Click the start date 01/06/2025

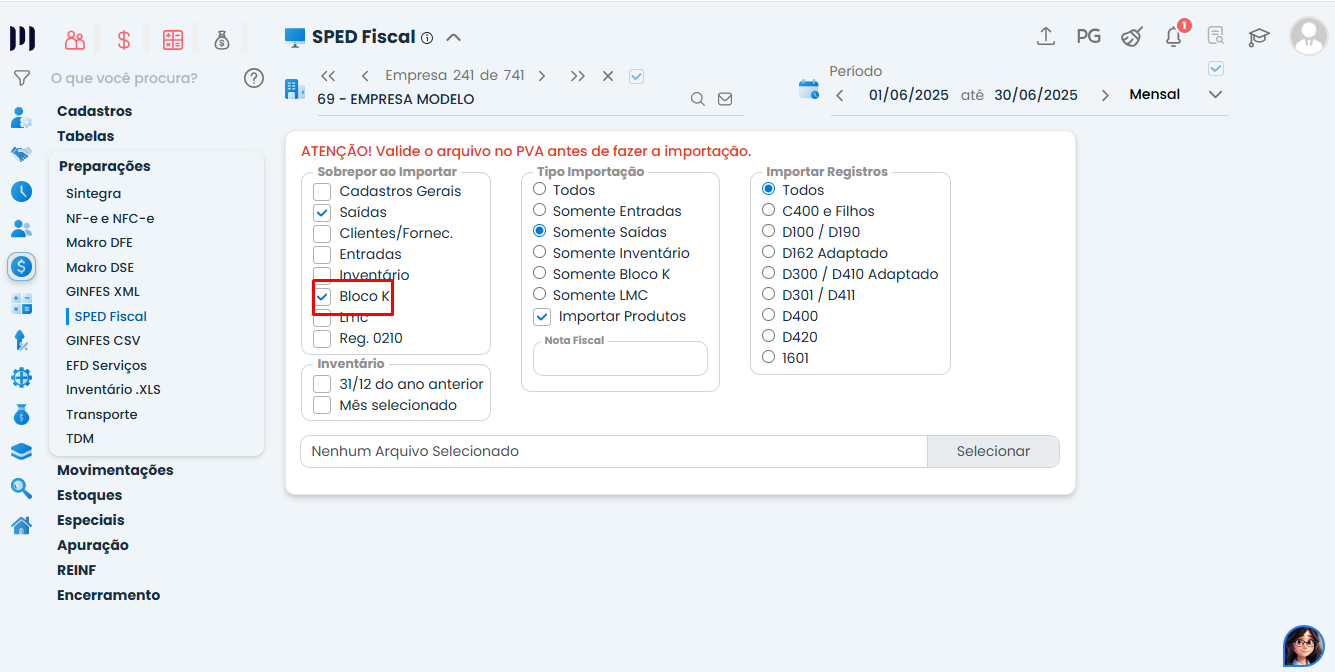click(x=908, y=95)
